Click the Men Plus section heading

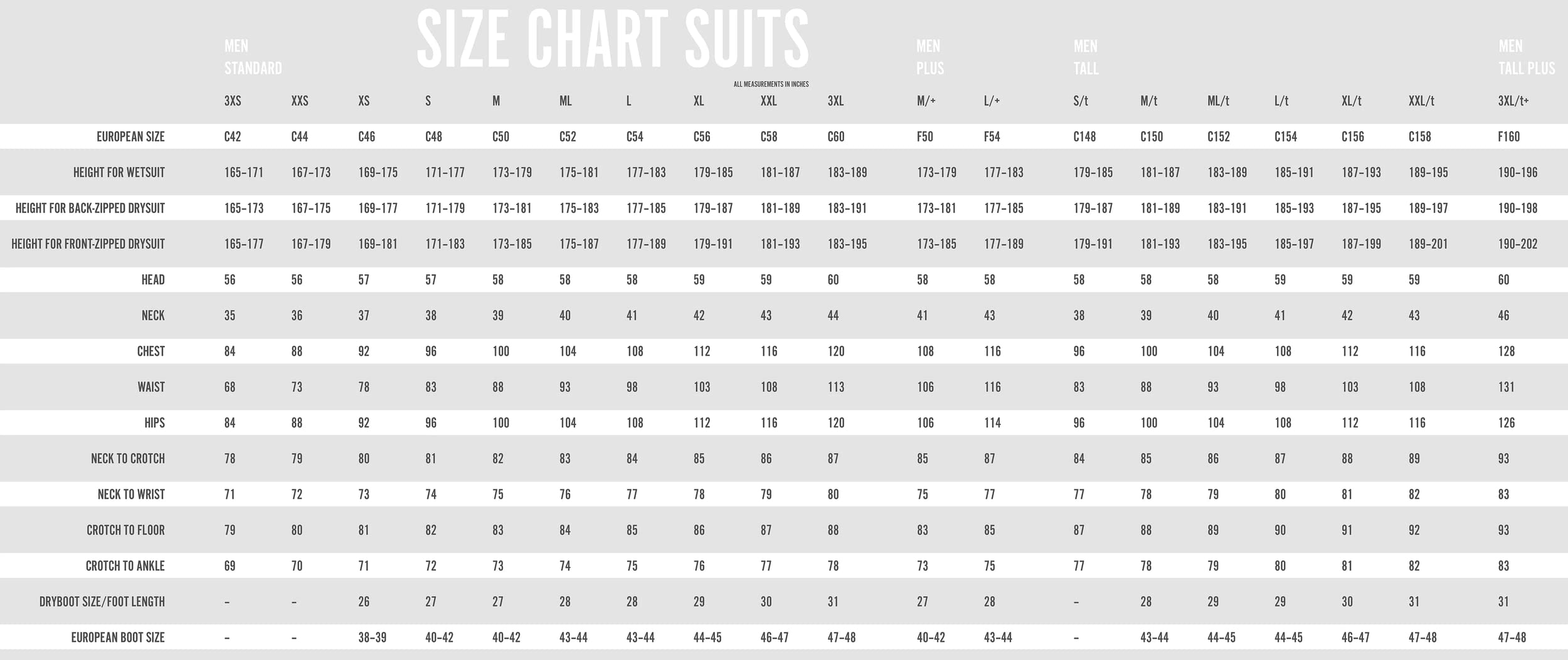[930, 57]
